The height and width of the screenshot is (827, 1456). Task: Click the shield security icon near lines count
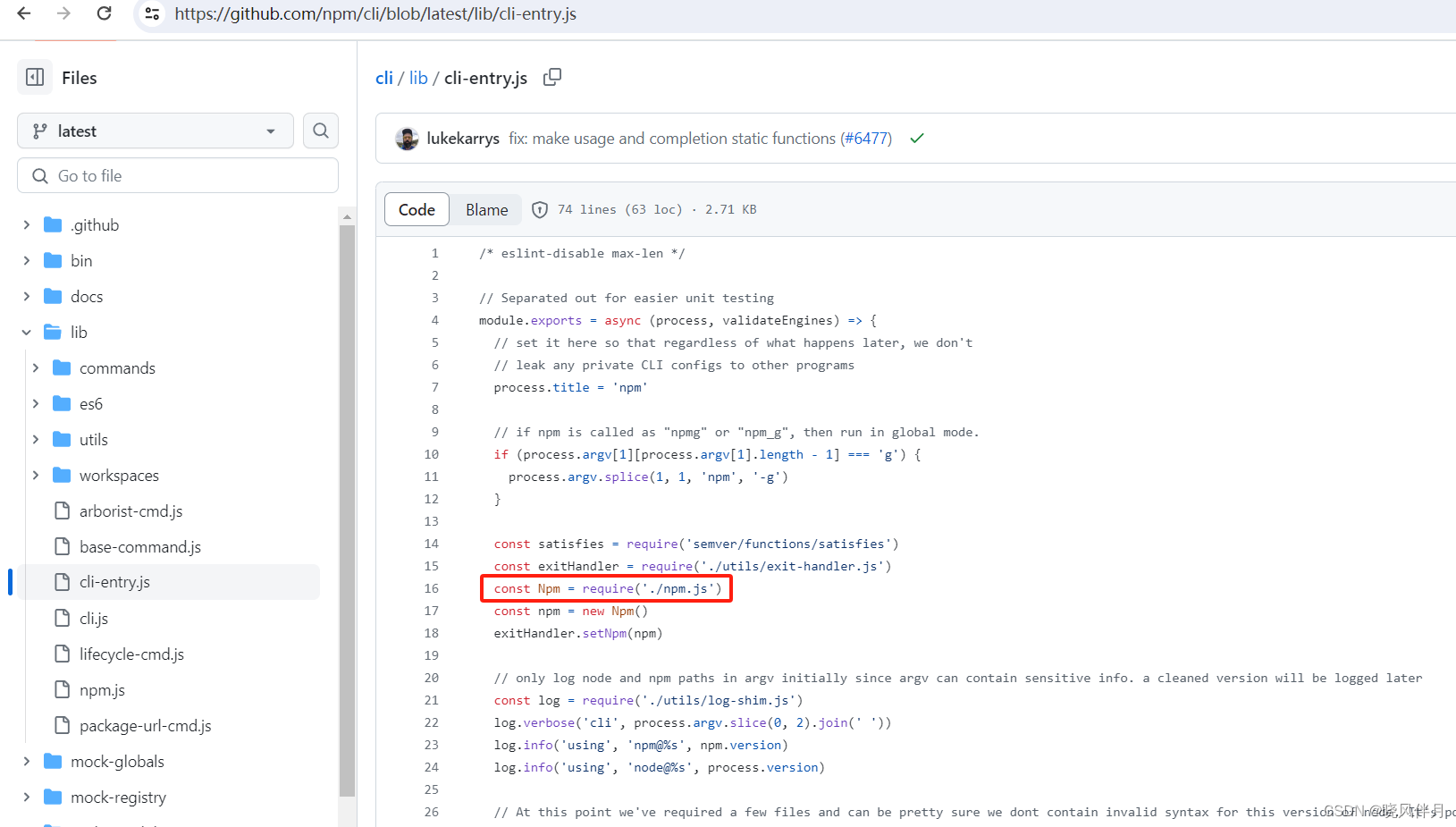[x=540, y=209]
